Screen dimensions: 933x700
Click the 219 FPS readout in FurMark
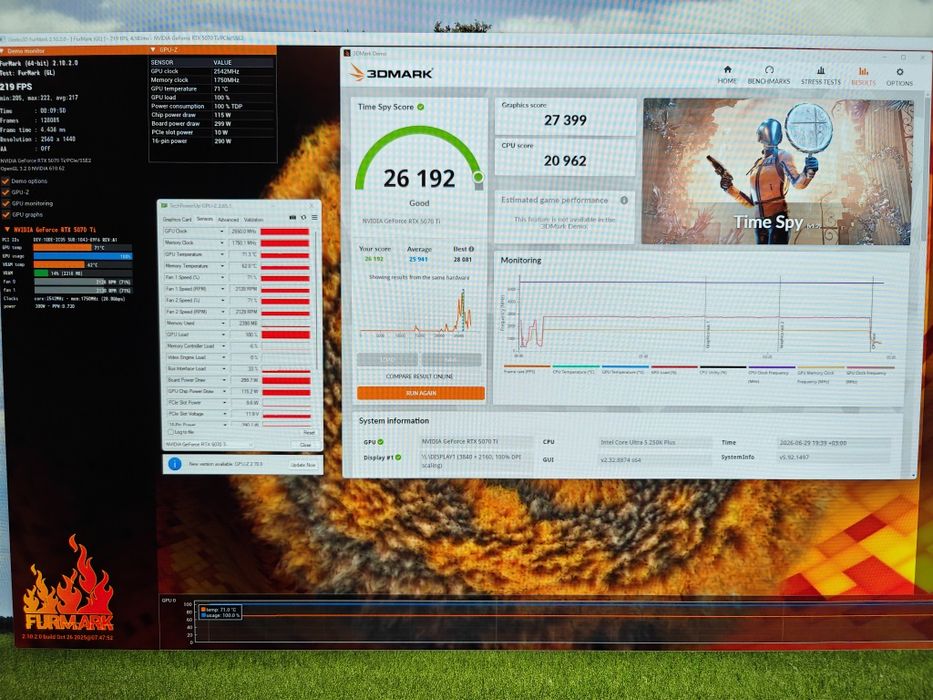pos(16,86)
